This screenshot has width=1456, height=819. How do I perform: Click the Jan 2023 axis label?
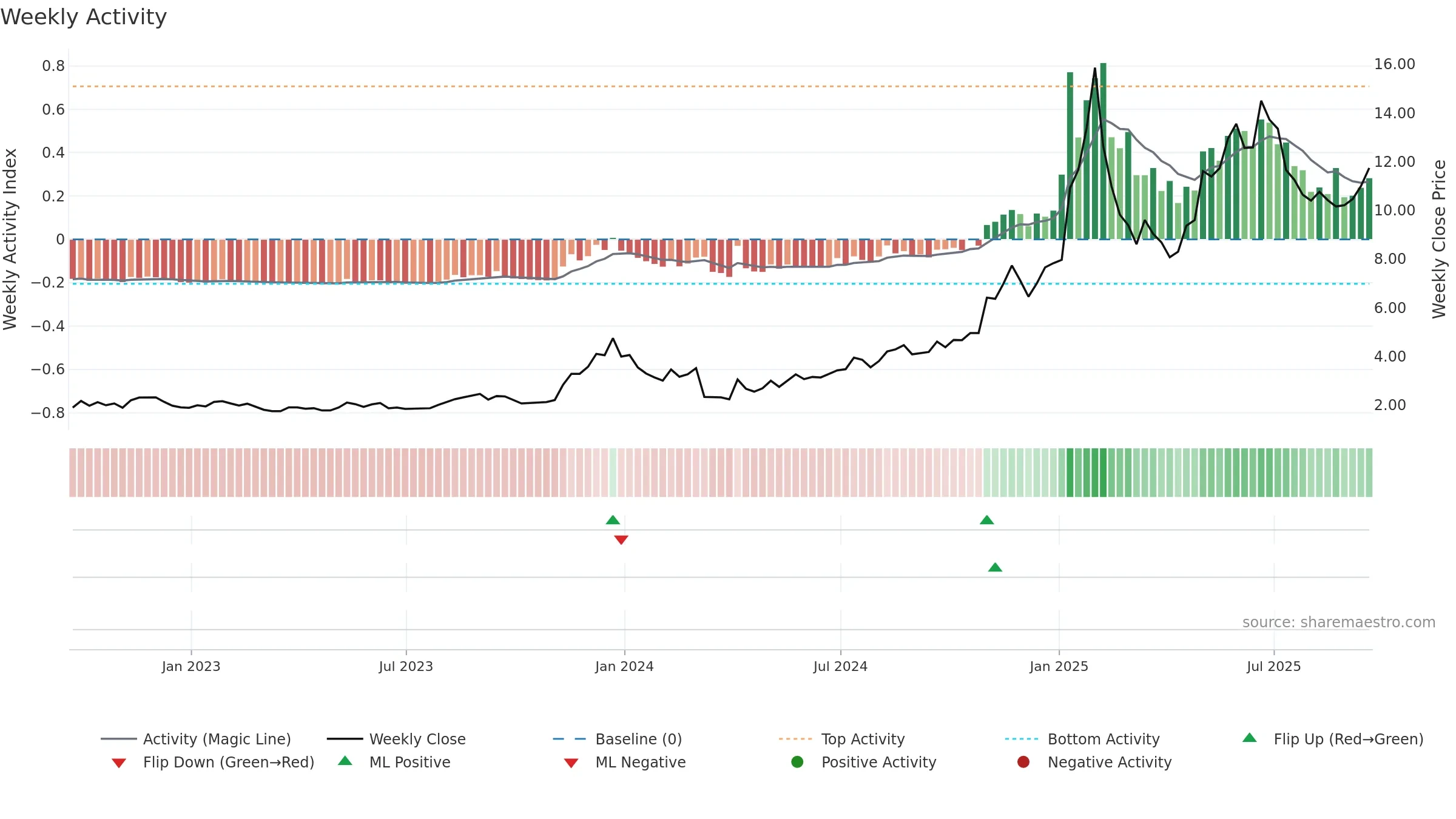click(x=191, y=667)
